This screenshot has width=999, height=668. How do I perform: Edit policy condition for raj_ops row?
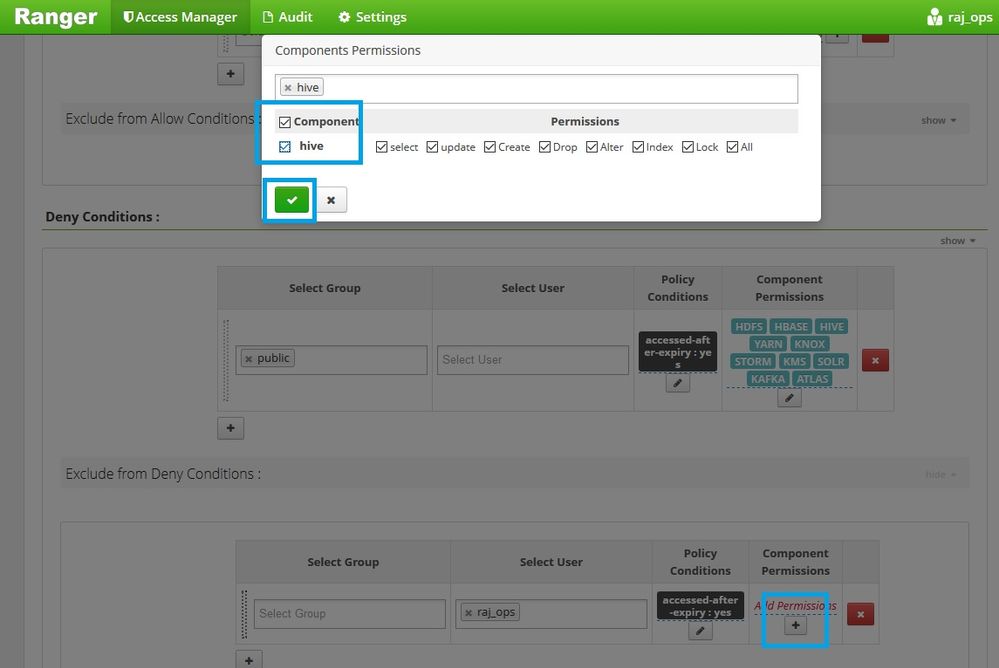pos(700,631)
